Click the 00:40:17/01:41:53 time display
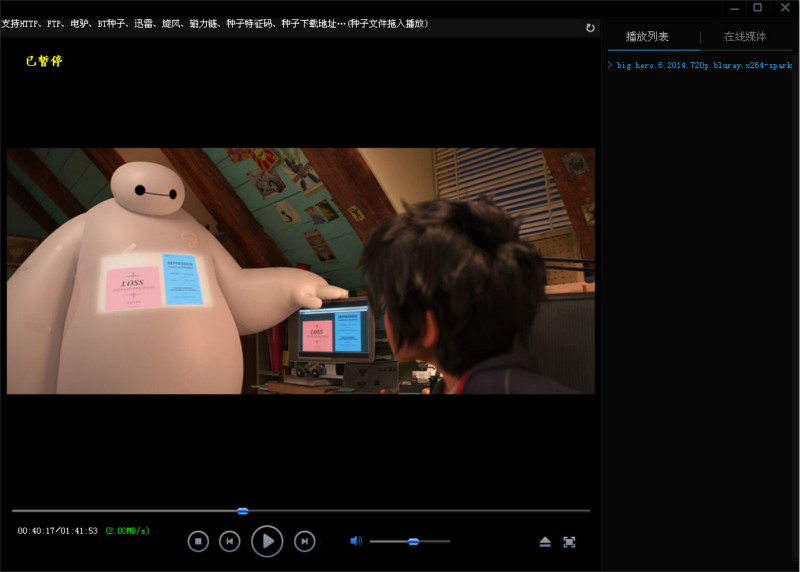 click(x=57, y=531)
